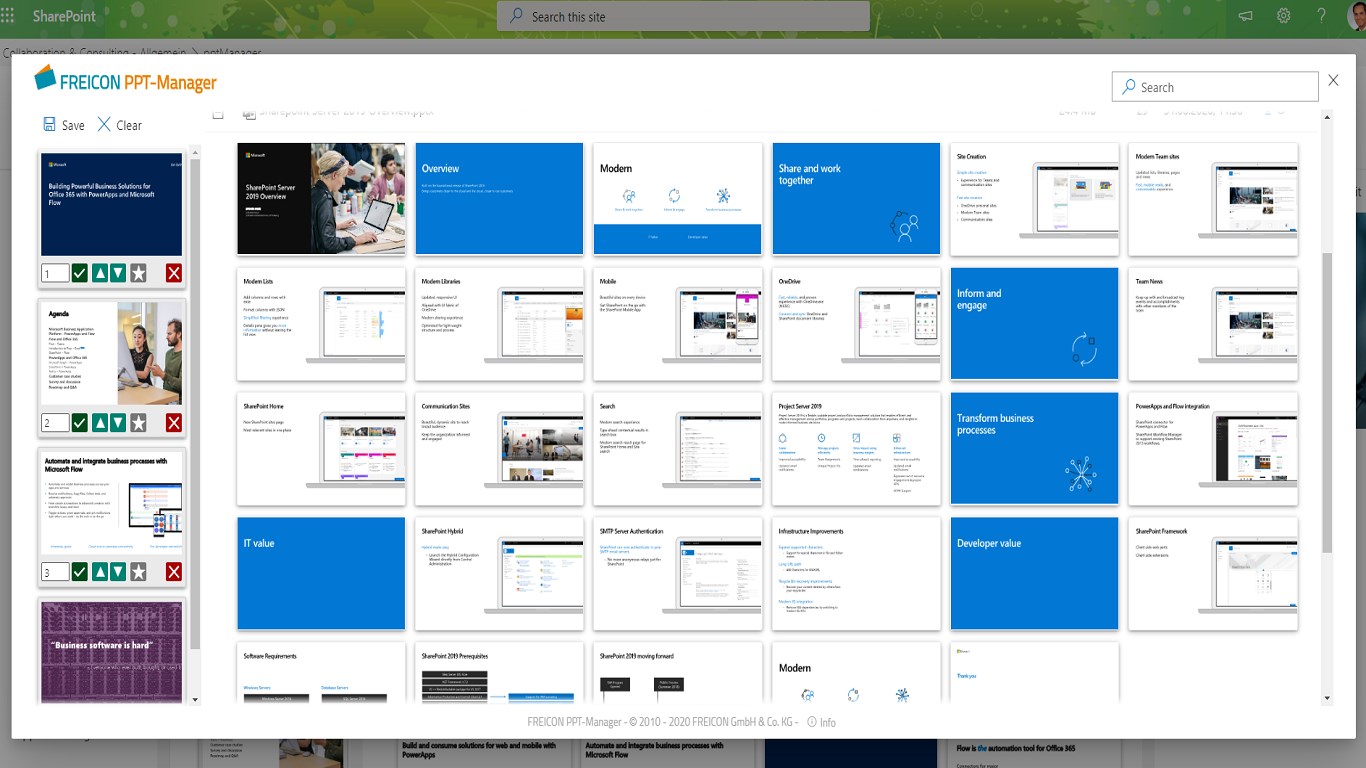This screenshot has height=768, width=1366.
Task: Mark selected slide 1 as favorite
Action: (138, 273)
